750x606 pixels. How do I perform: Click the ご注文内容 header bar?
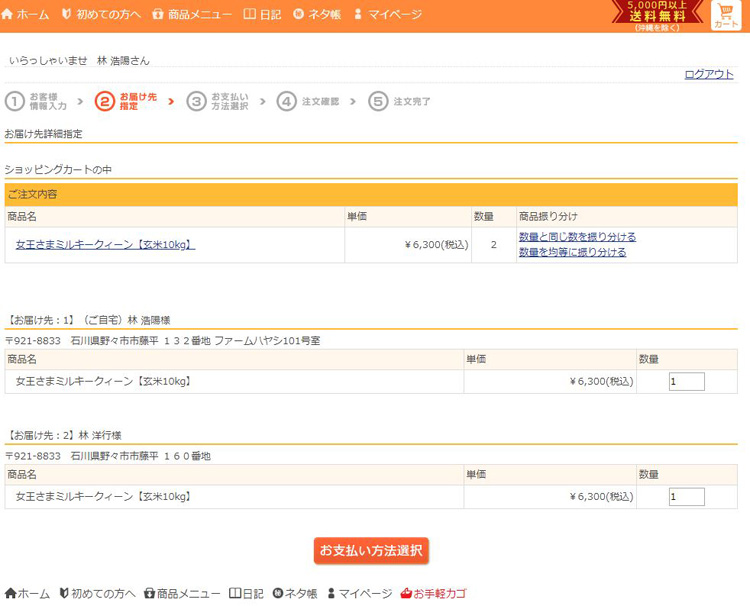(x=371, y=194)
